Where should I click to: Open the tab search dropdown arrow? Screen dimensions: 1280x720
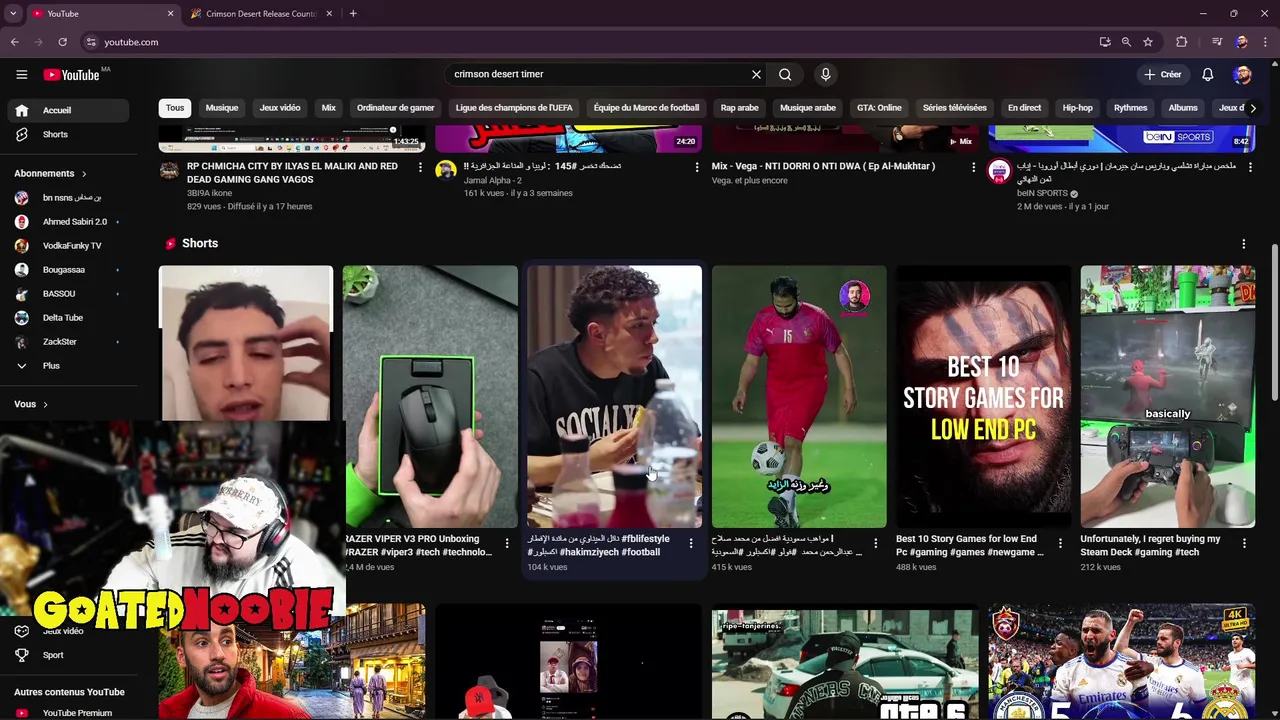(x=13, y=14)
